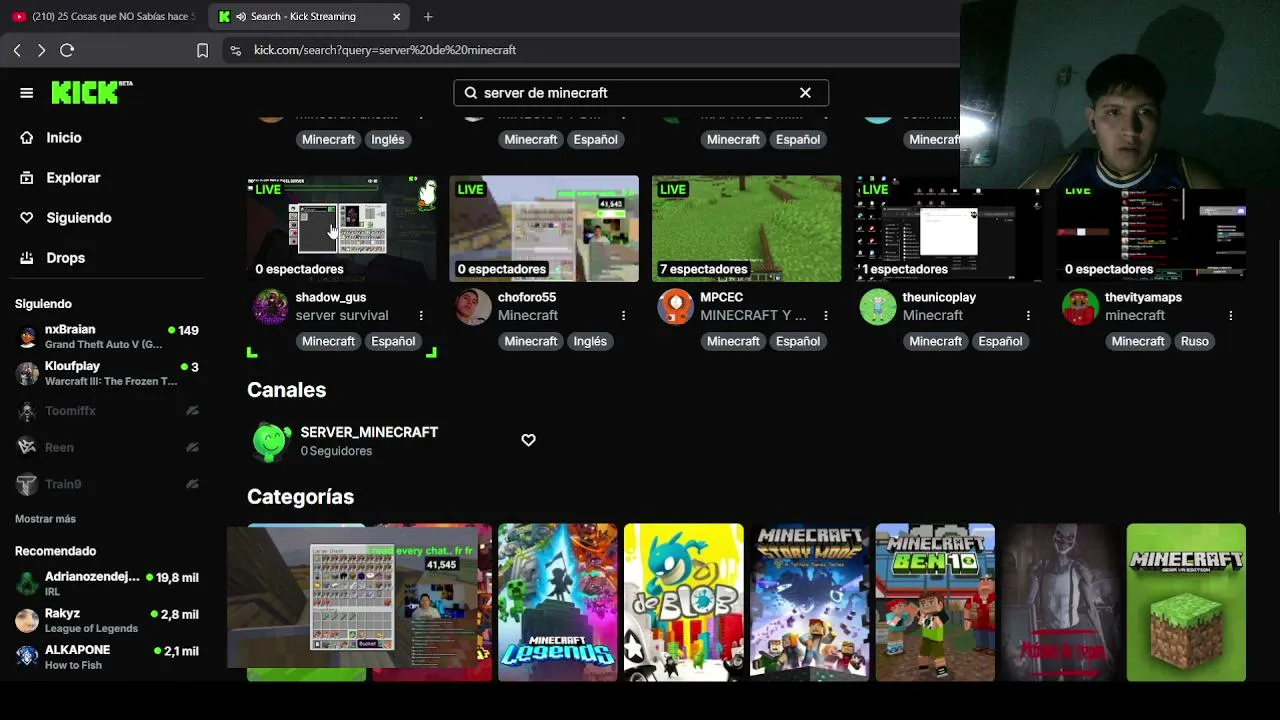
Task: Open Kloufplay followed channel
Action: coord(108,373)
